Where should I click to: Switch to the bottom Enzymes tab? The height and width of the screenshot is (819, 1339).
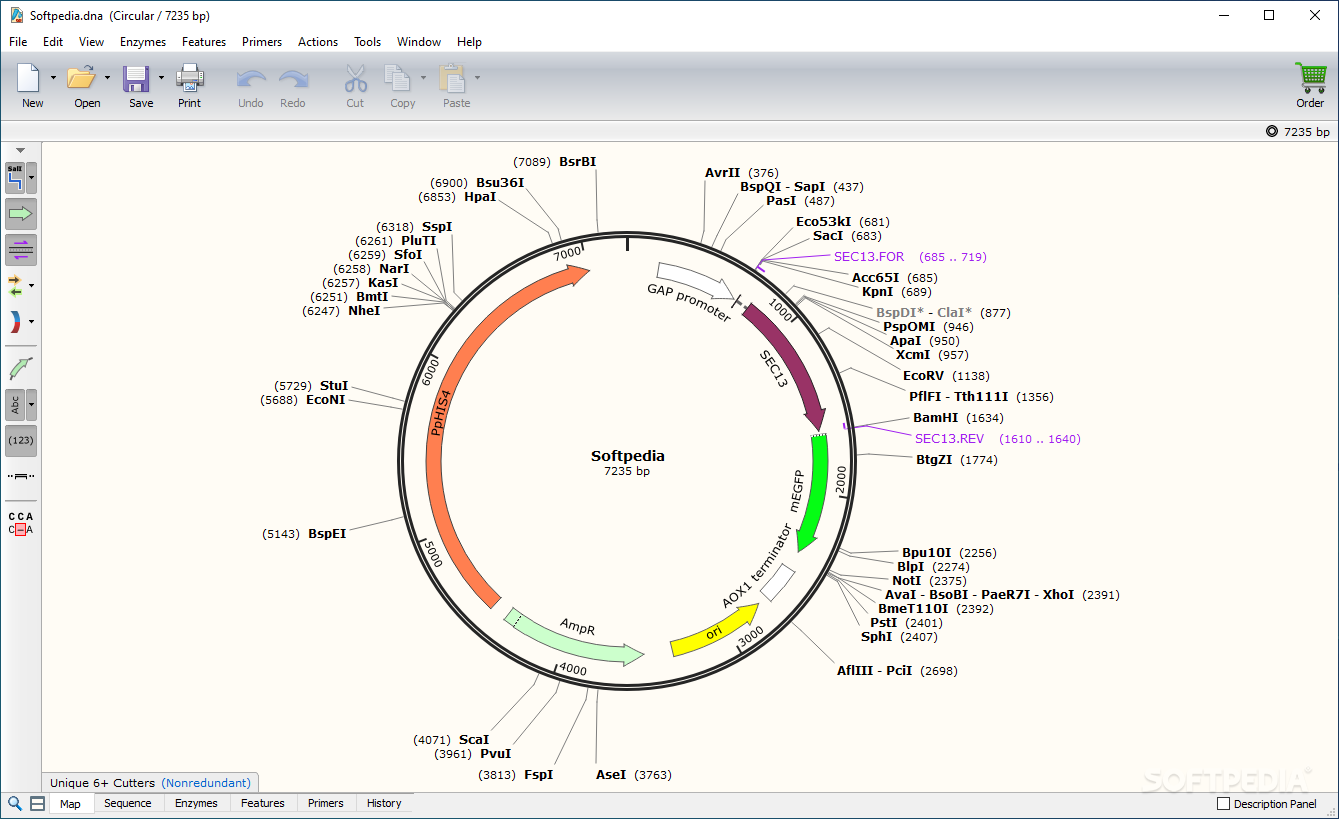tap(196, 803)
